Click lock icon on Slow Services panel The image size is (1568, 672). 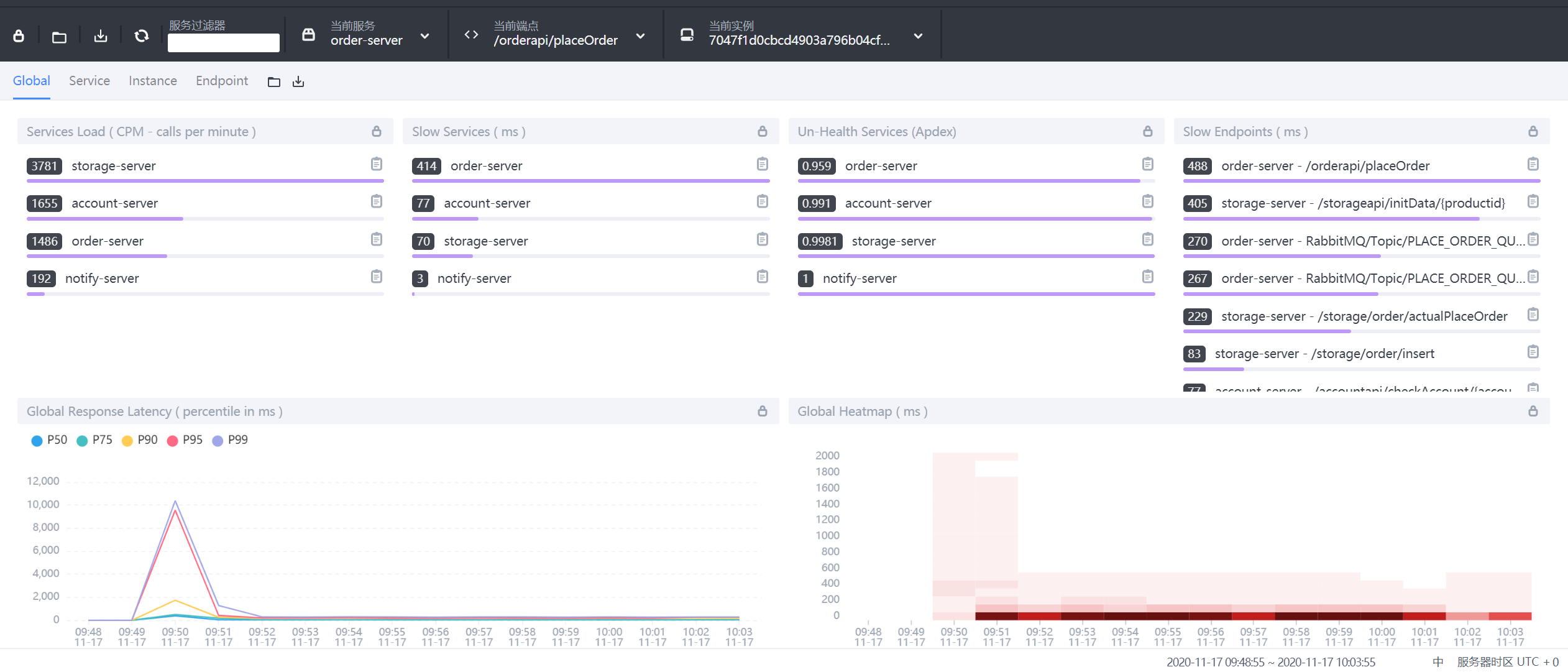pos(763,131)
